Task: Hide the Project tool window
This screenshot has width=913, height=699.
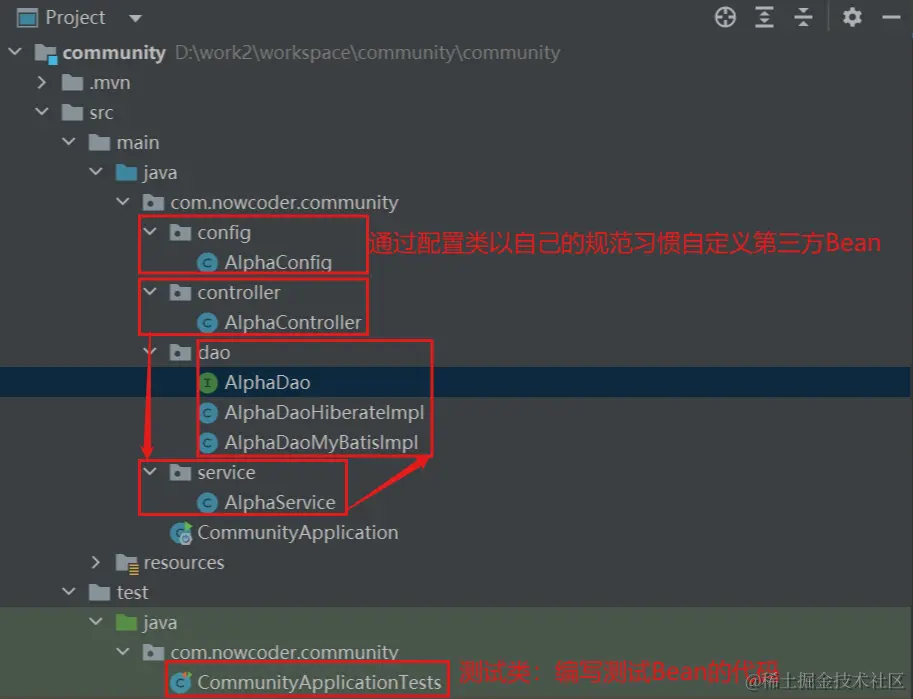Action: click(x=891, y=18)
